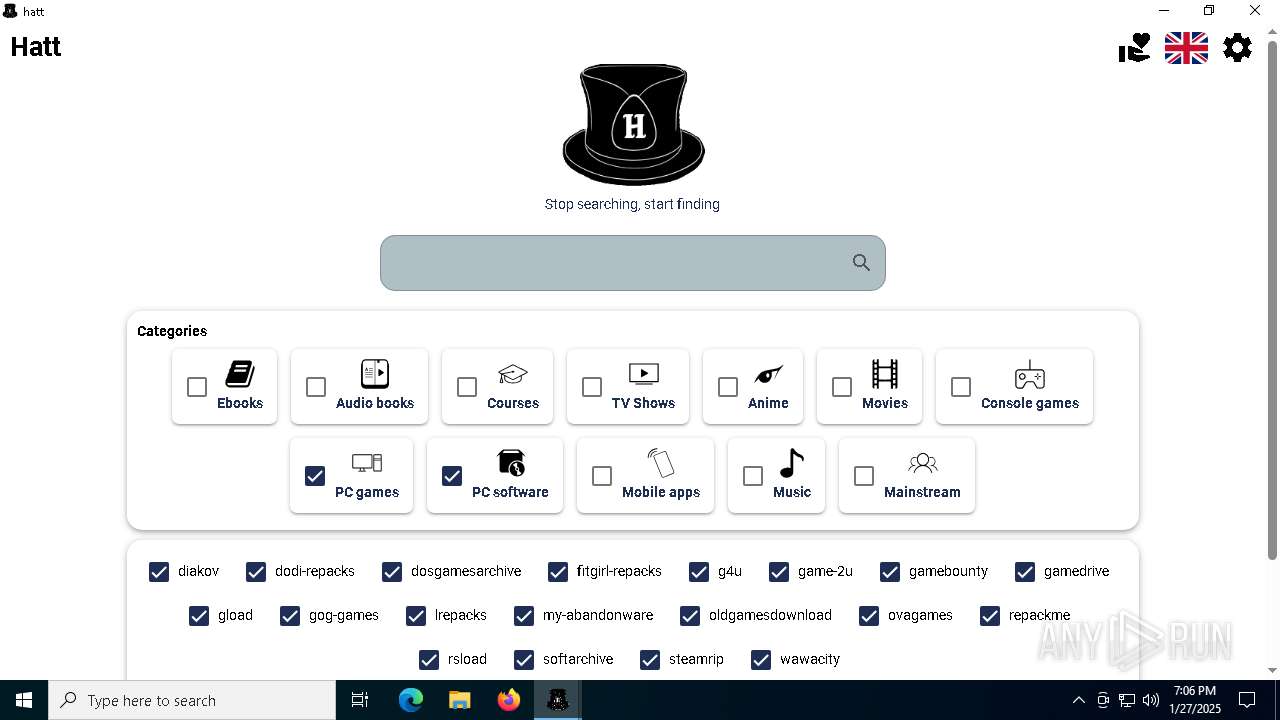This screenshot has width=1280, height=720.
Task: Uncheck the diakov source
Action: coord(159,571)
